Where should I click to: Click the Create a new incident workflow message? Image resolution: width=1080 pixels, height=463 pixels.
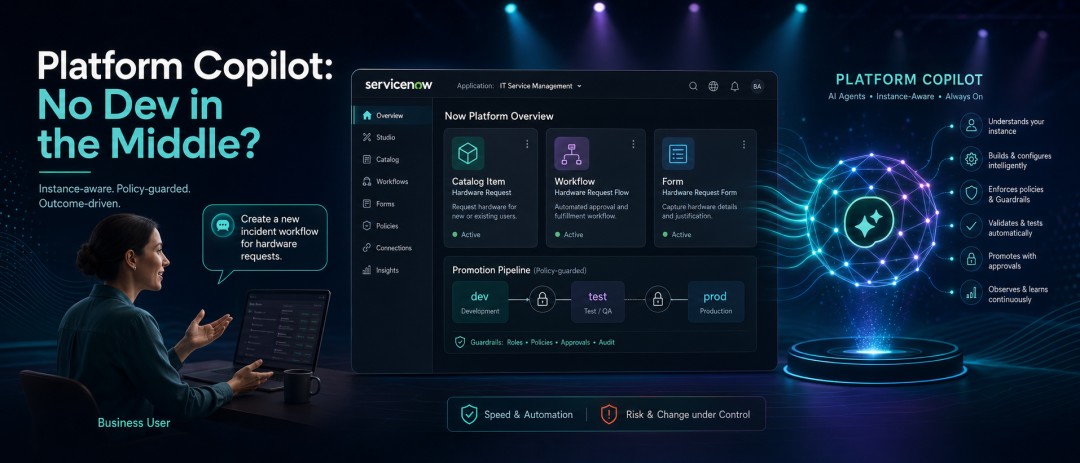pos(279,238)
